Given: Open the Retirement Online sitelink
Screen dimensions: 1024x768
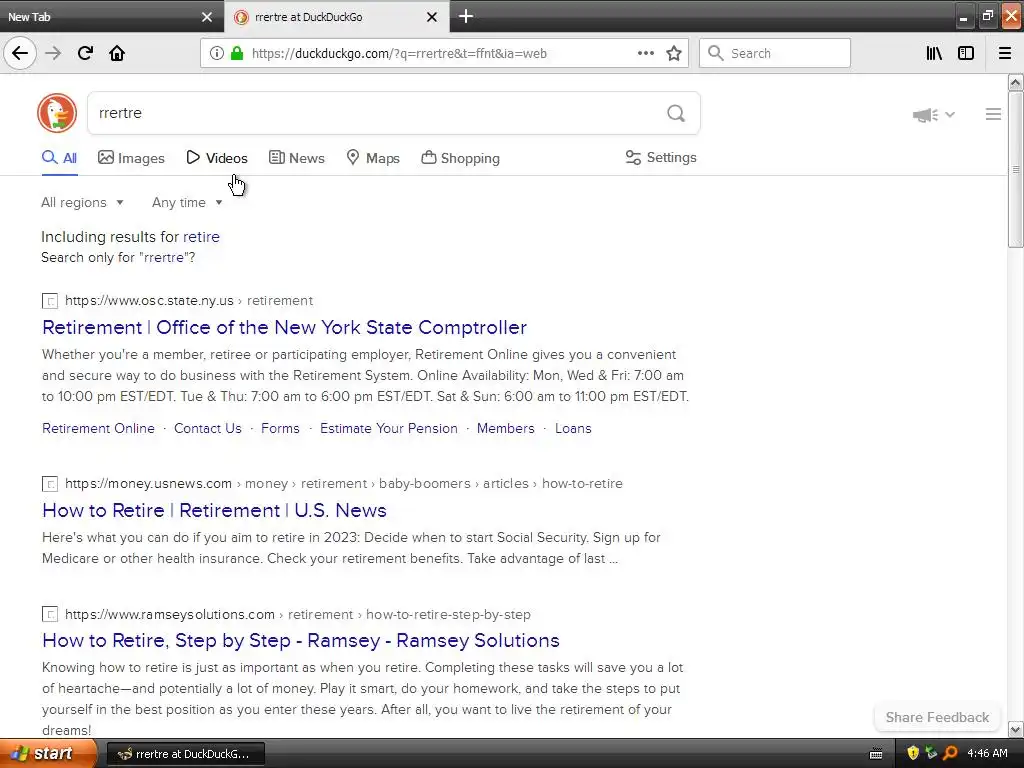Looking at the screenshot, I should coord(99,428).
